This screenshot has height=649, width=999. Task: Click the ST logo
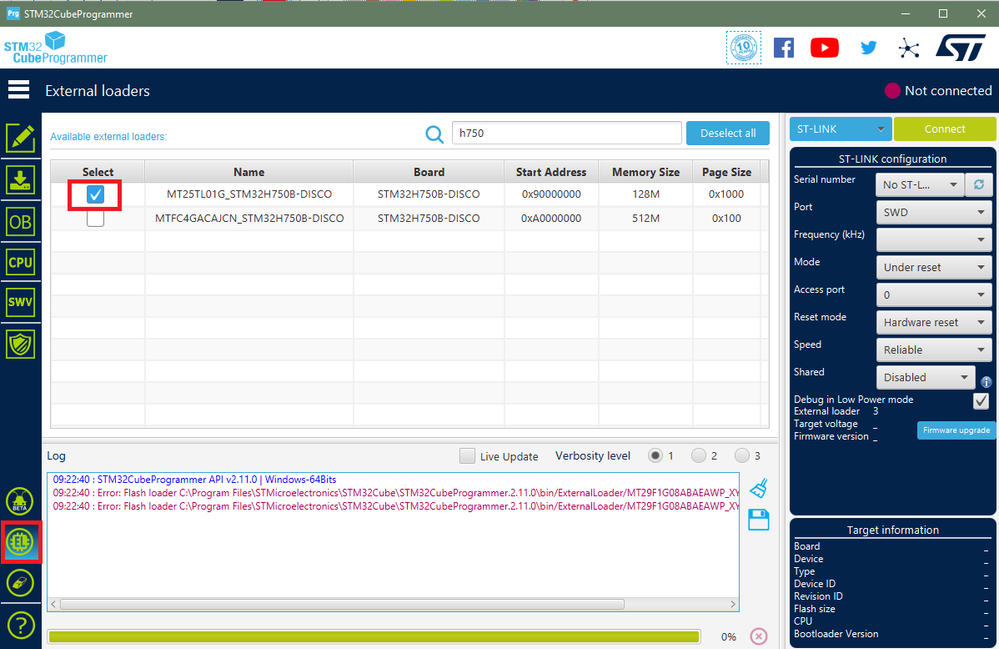[x=961, y=48]
